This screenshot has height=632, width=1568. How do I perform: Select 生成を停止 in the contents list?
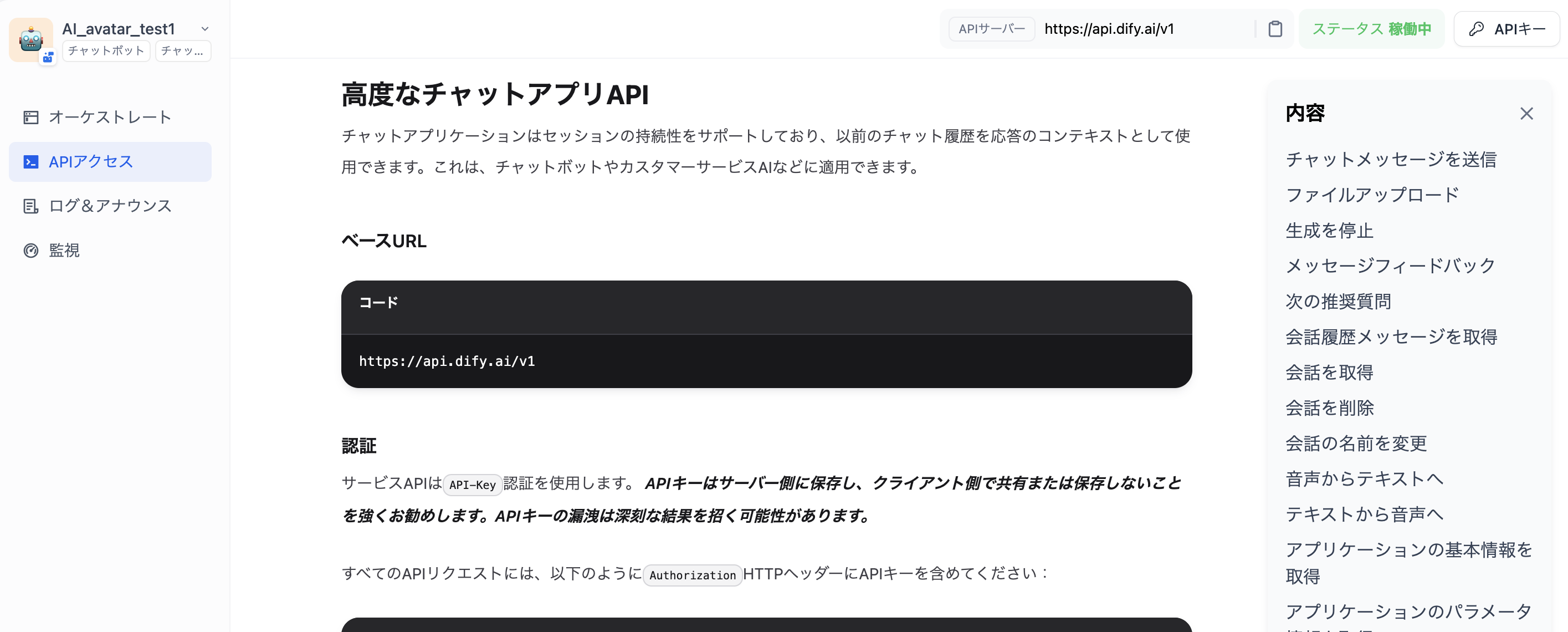[x=1329, y=230]
